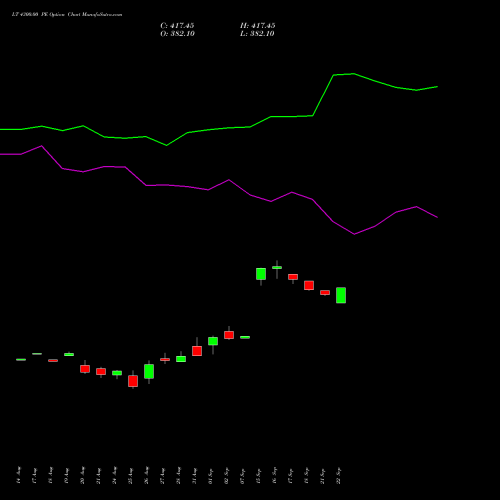The image size is (500, 500).
Task: Select the lowest red candle for 25 Aug
Action: coord(133,381)
